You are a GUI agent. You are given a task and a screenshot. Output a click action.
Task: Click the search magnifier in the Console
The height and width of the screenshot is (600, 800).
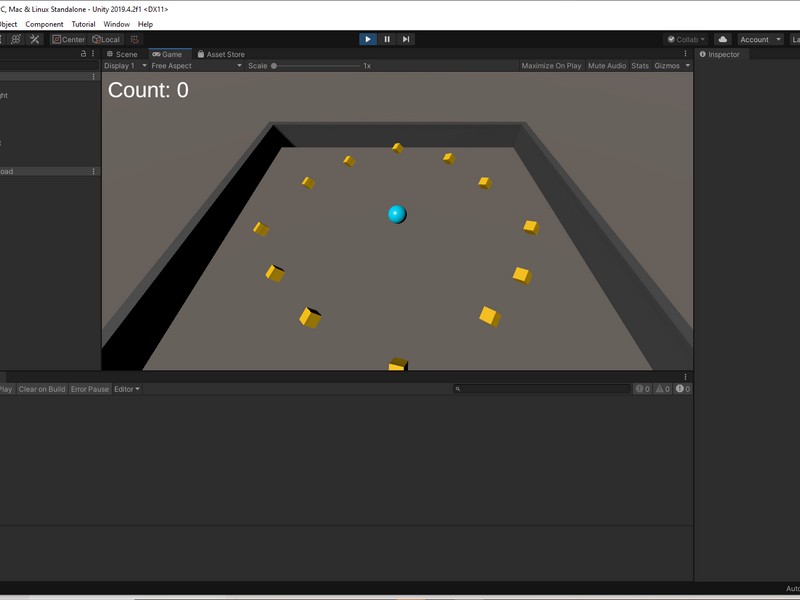click(x=457, y=387)
